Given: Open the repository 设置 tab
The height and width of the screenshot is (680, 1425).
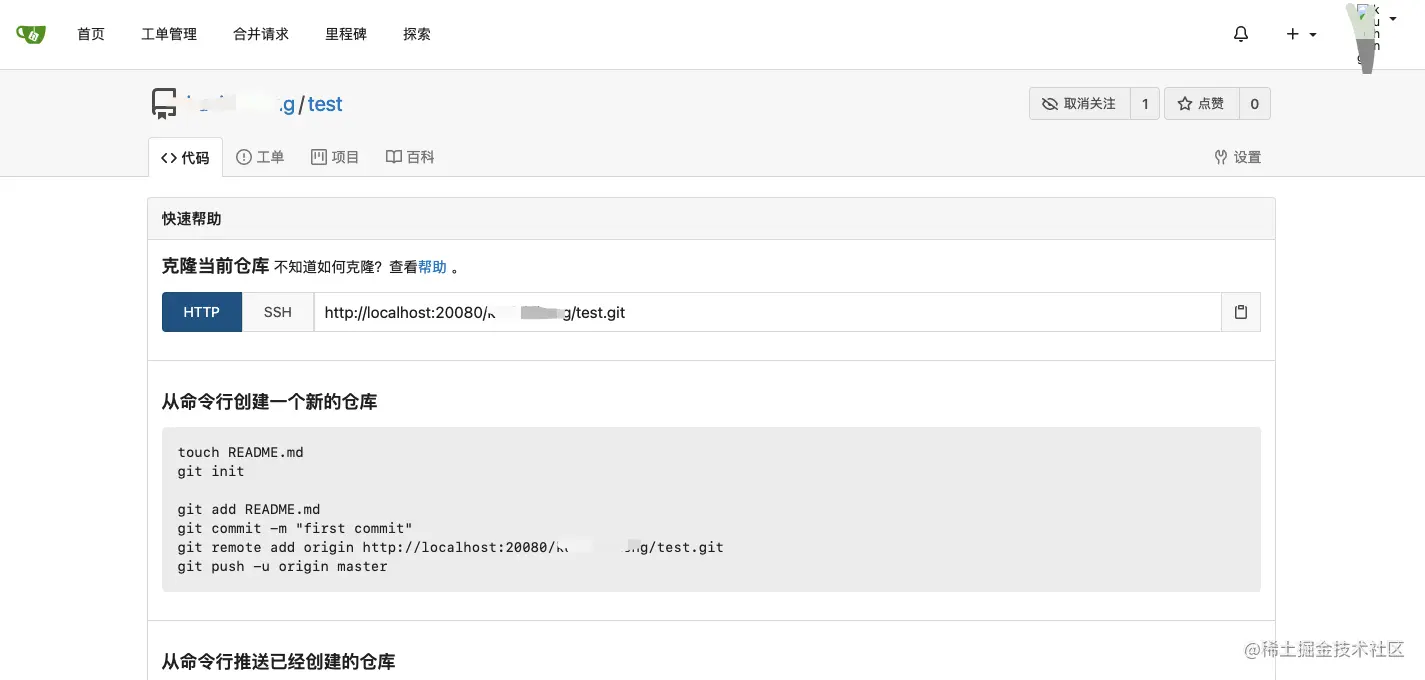Looking at the screenshot, I should click(x=1237, y=157).
